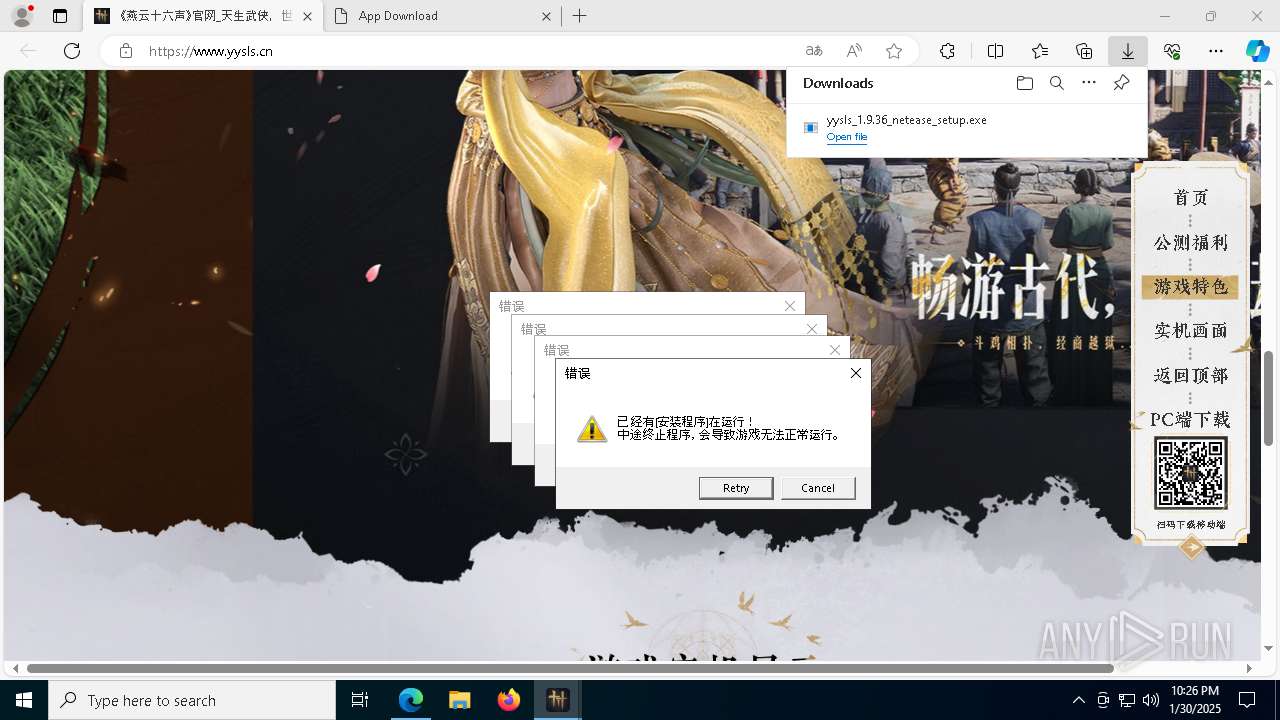This screenshot has width=1280, height=720.
Task: Switch to the App Download tab
Action: [x=442, y=16]
